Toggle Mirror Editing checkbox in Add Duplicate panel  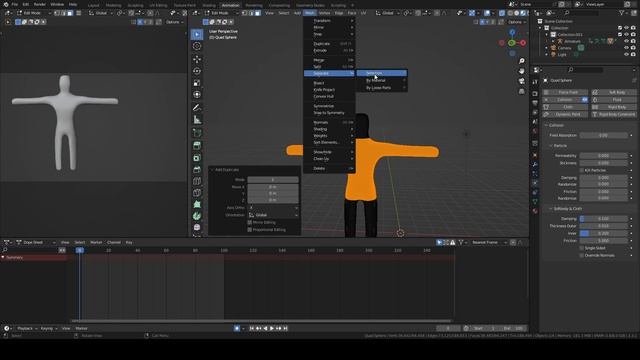coord(250,222)
